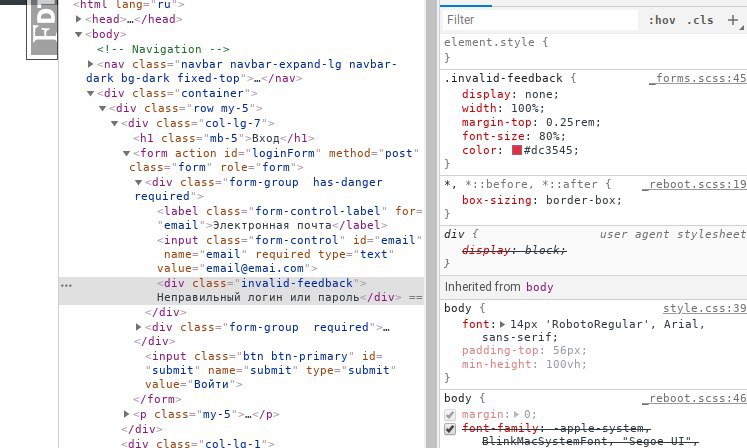Toggle the margin property checkbox
Viewport: 747px width, 448px height.
click(450, 415)
